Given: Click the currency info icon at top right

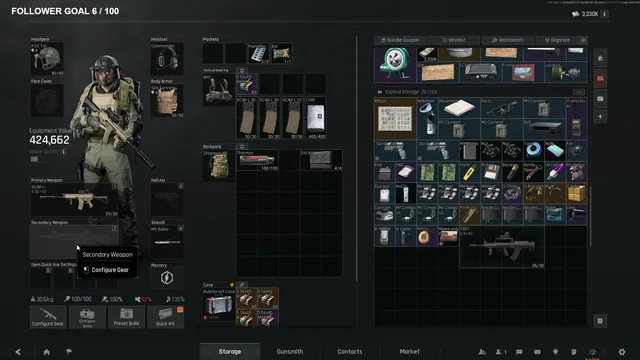Looking at the screenshot, I should point(604,14).
